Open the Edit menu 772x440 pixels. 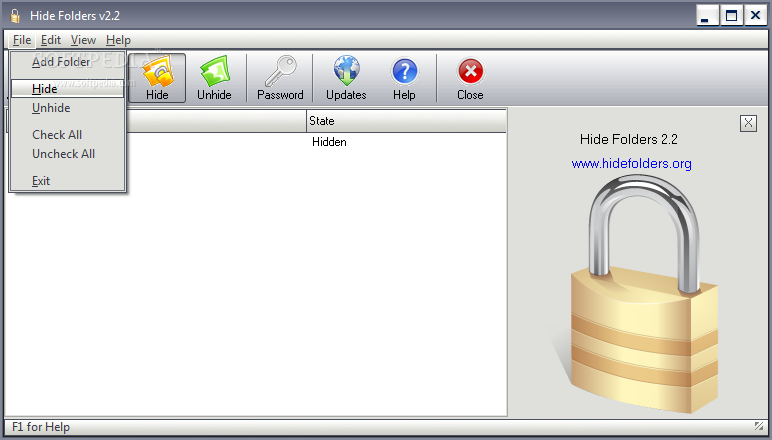coord(51,40)
